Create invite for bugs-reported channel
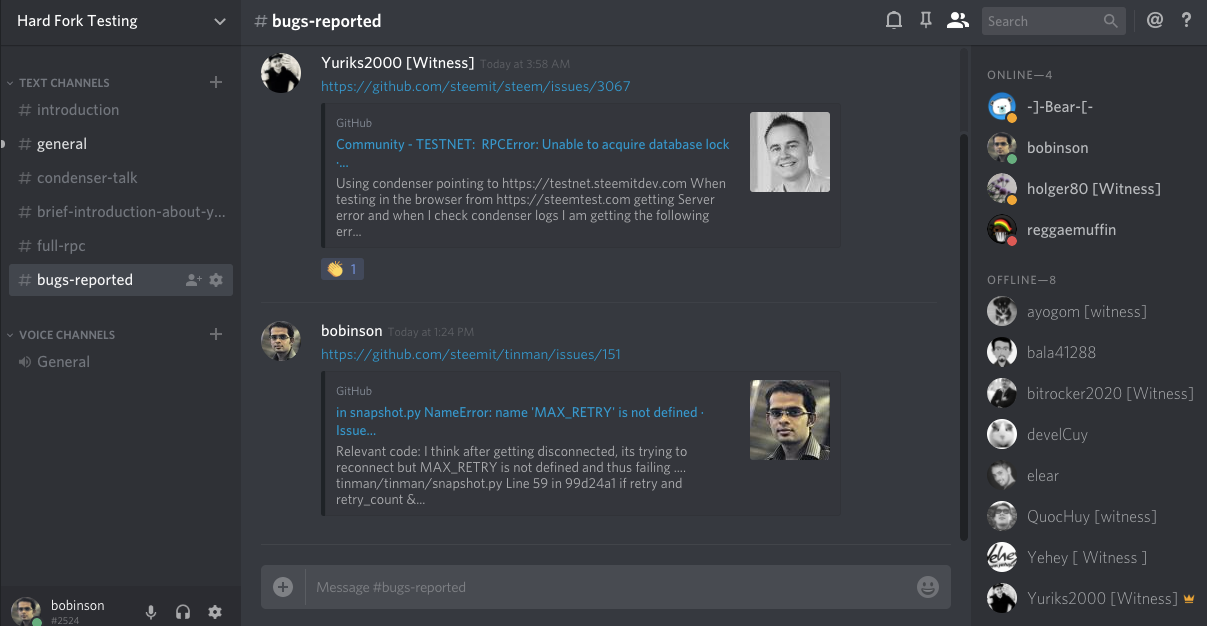The width and height of the screenshot is (1207, 626). [194, 280]
